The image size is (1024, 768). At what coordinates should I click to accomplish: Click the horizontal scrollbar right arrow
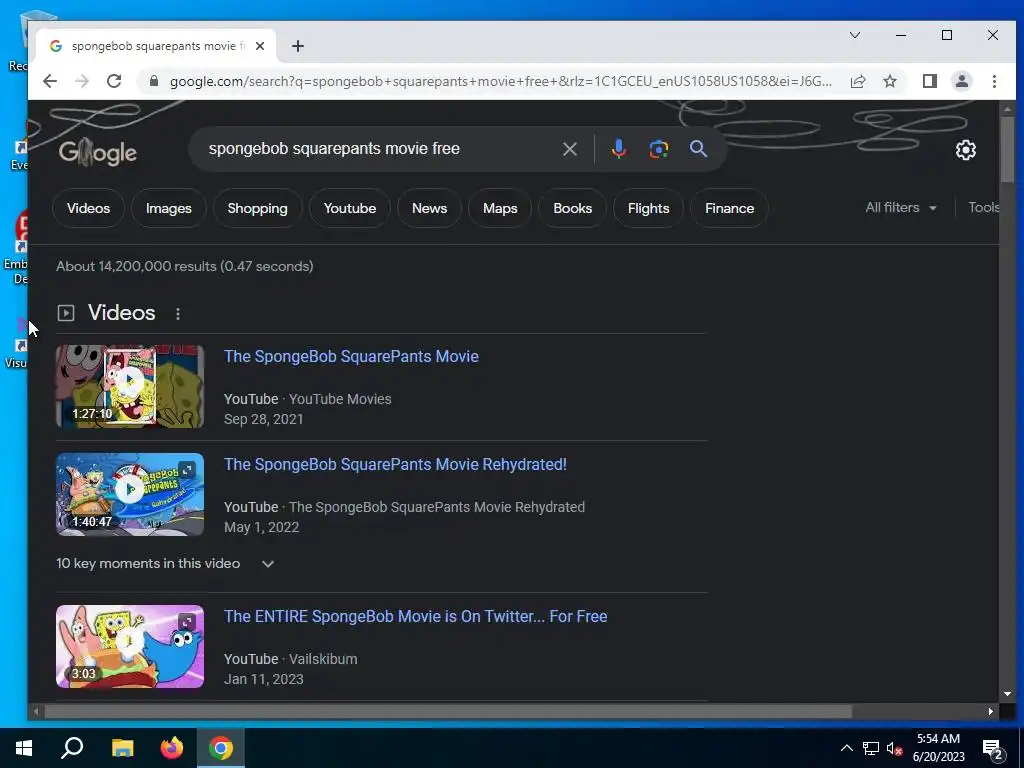(991, 711)
